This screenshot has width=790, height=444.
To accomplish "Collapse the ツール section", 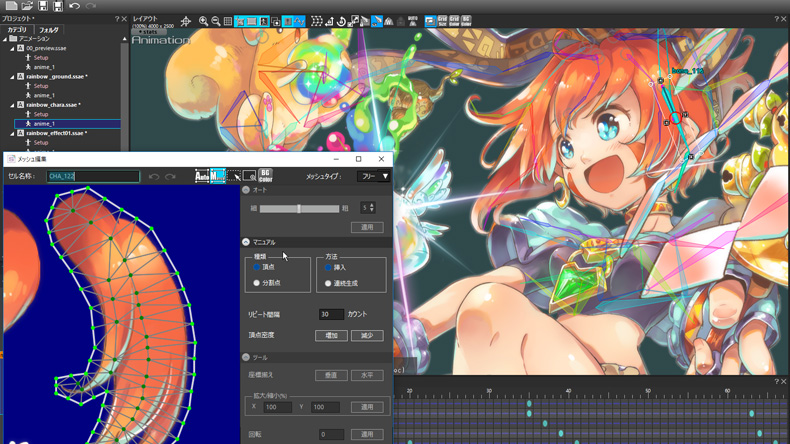I will tap(246, 357).
